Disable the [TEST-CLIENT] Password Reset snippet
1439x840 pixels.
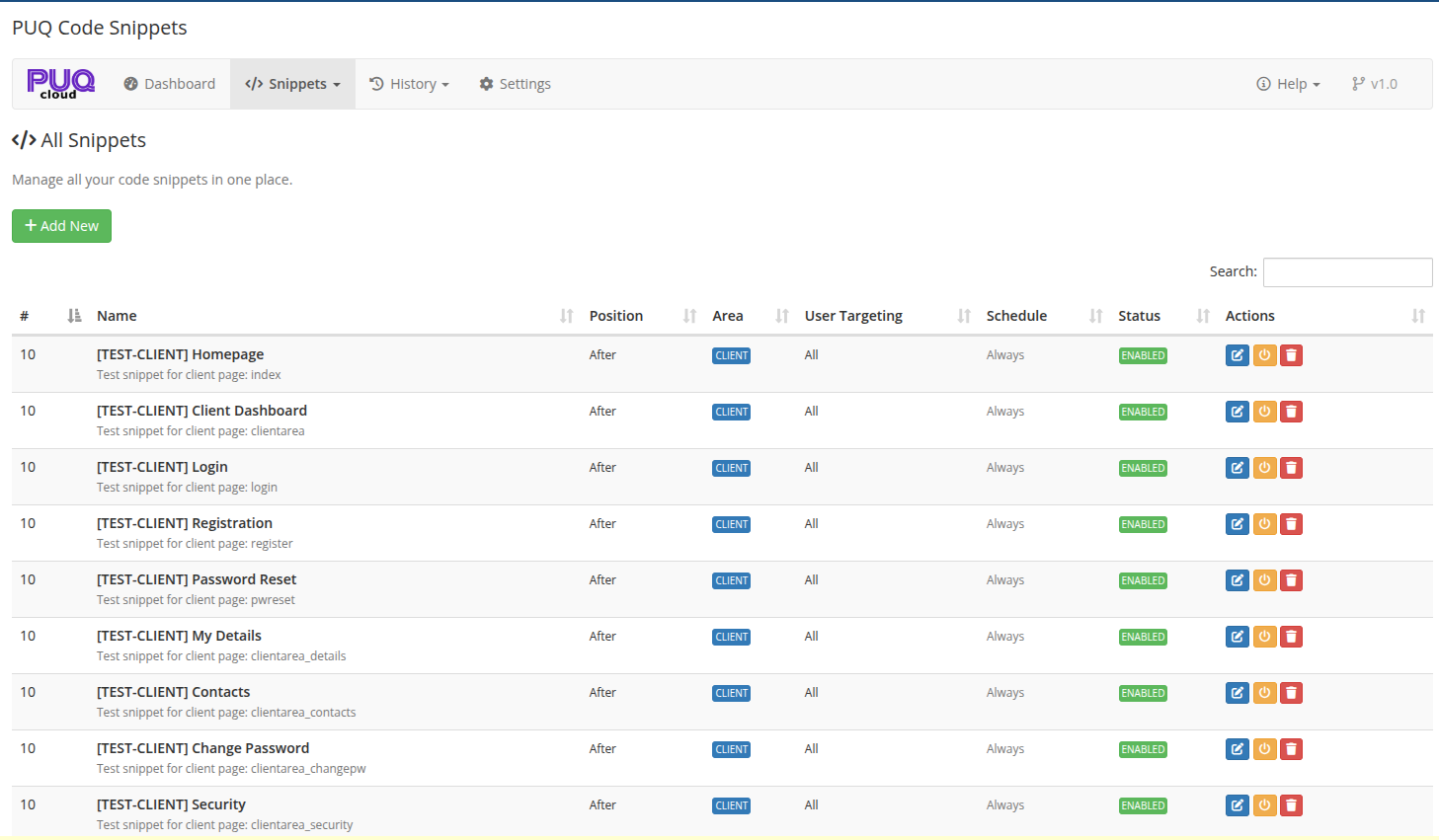coord(1264,579)
